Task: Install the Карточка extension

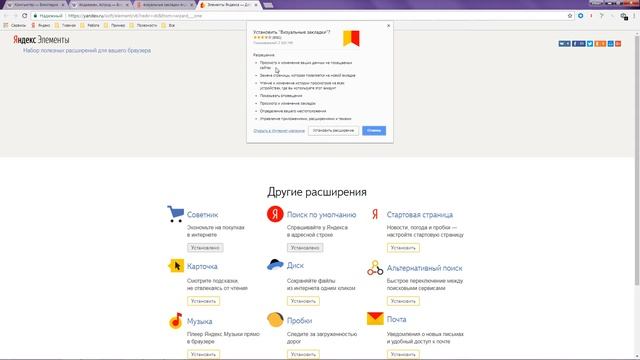Action: point(203,301)
